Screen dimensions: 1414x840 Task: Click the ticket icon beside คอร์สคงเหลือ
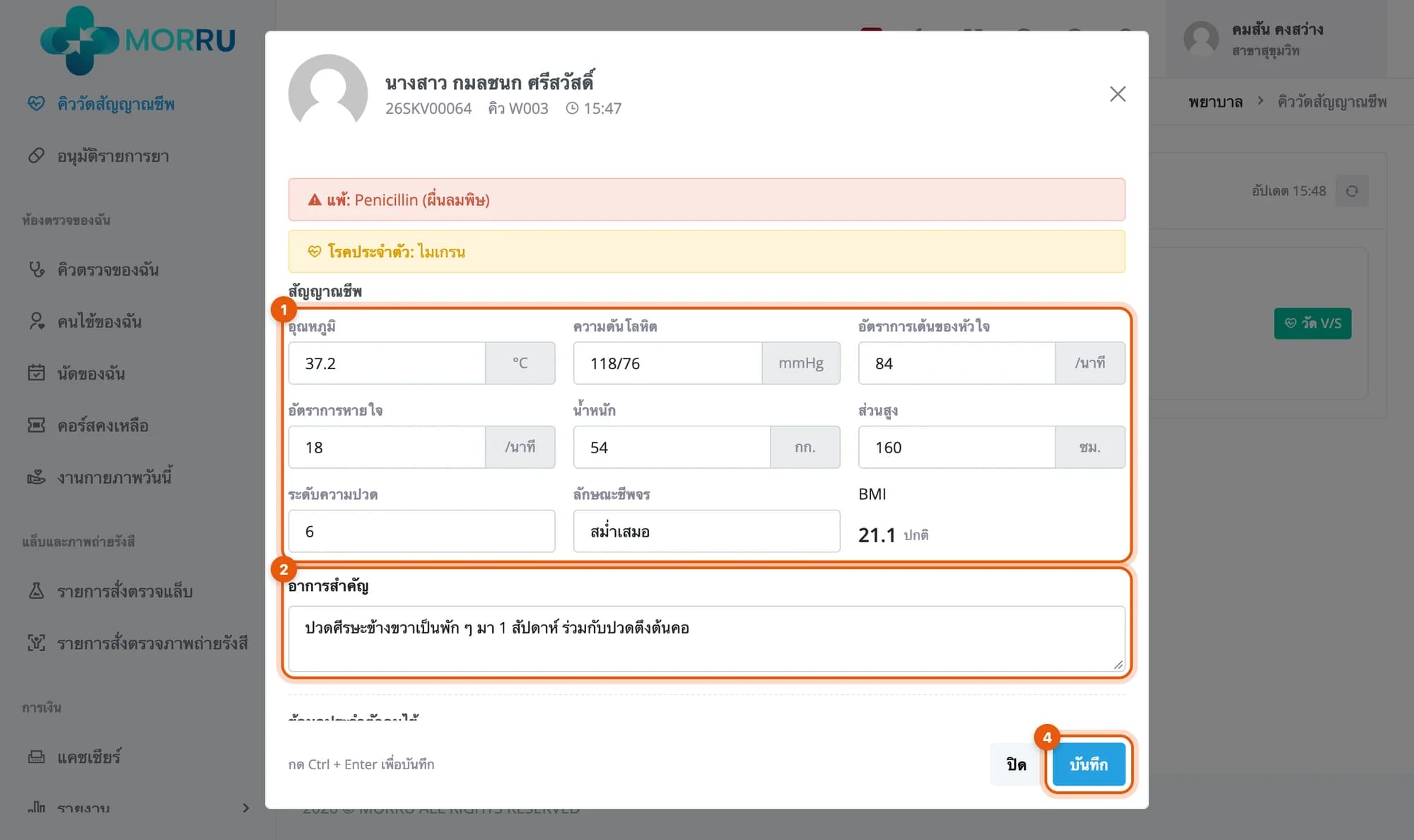point(36,425)
